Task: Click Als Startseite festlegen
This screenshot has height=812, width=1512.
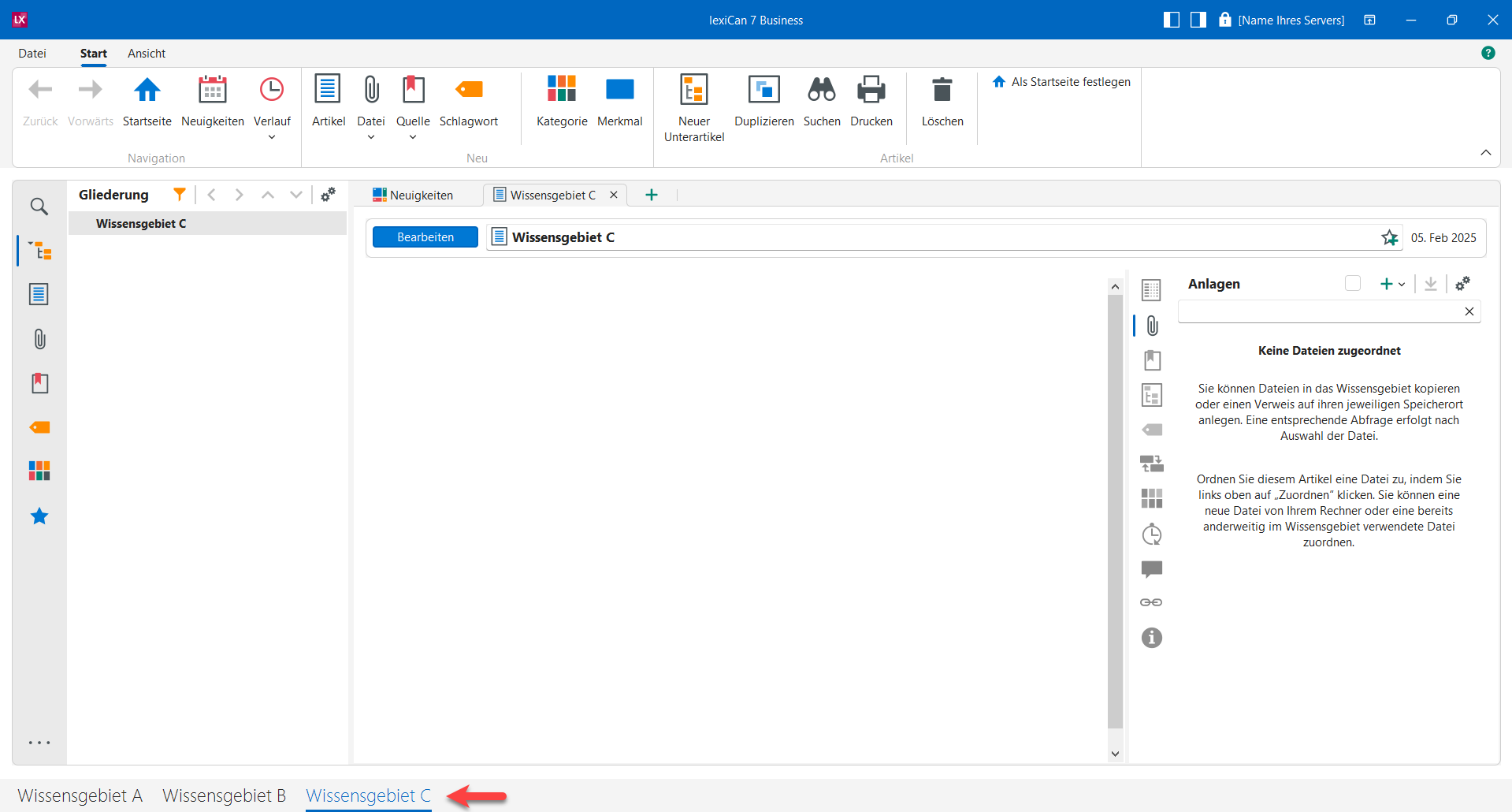Action: [x=1061, y=82]
